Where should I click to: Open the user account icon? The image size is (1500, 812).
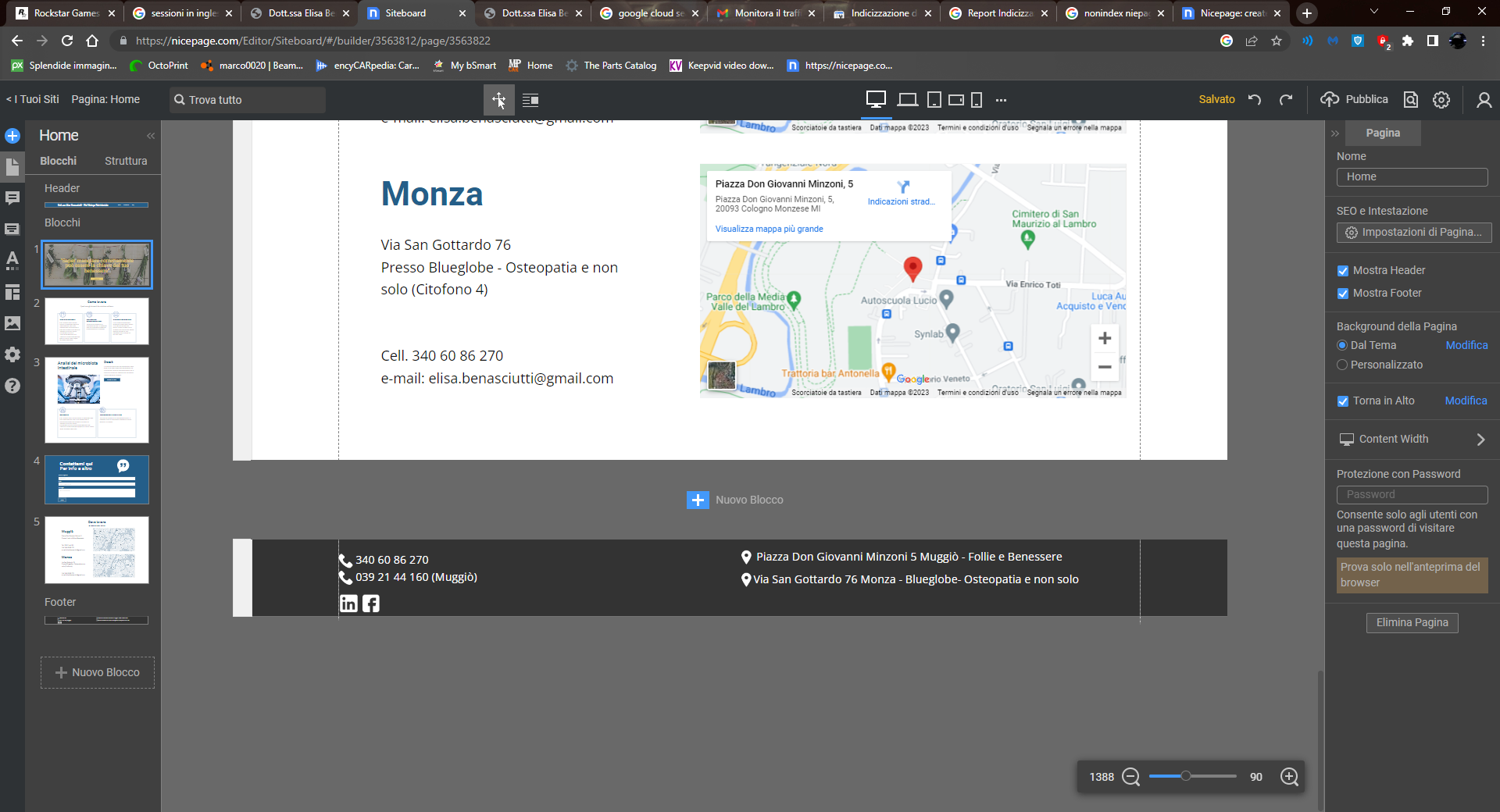pyautogui.click(x=1484, y=100)
